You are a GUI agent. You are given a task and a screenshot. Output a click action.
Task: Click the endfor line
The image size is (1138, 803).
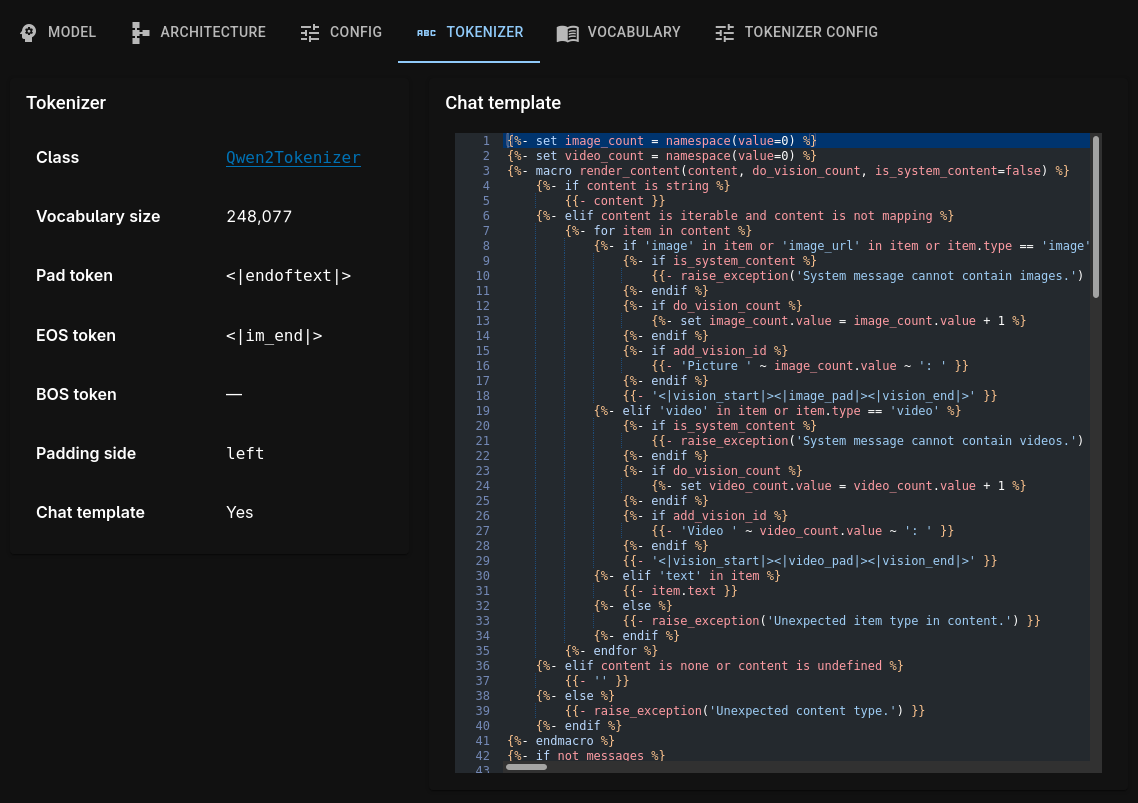pyautogui.click(x=611, y=651)
